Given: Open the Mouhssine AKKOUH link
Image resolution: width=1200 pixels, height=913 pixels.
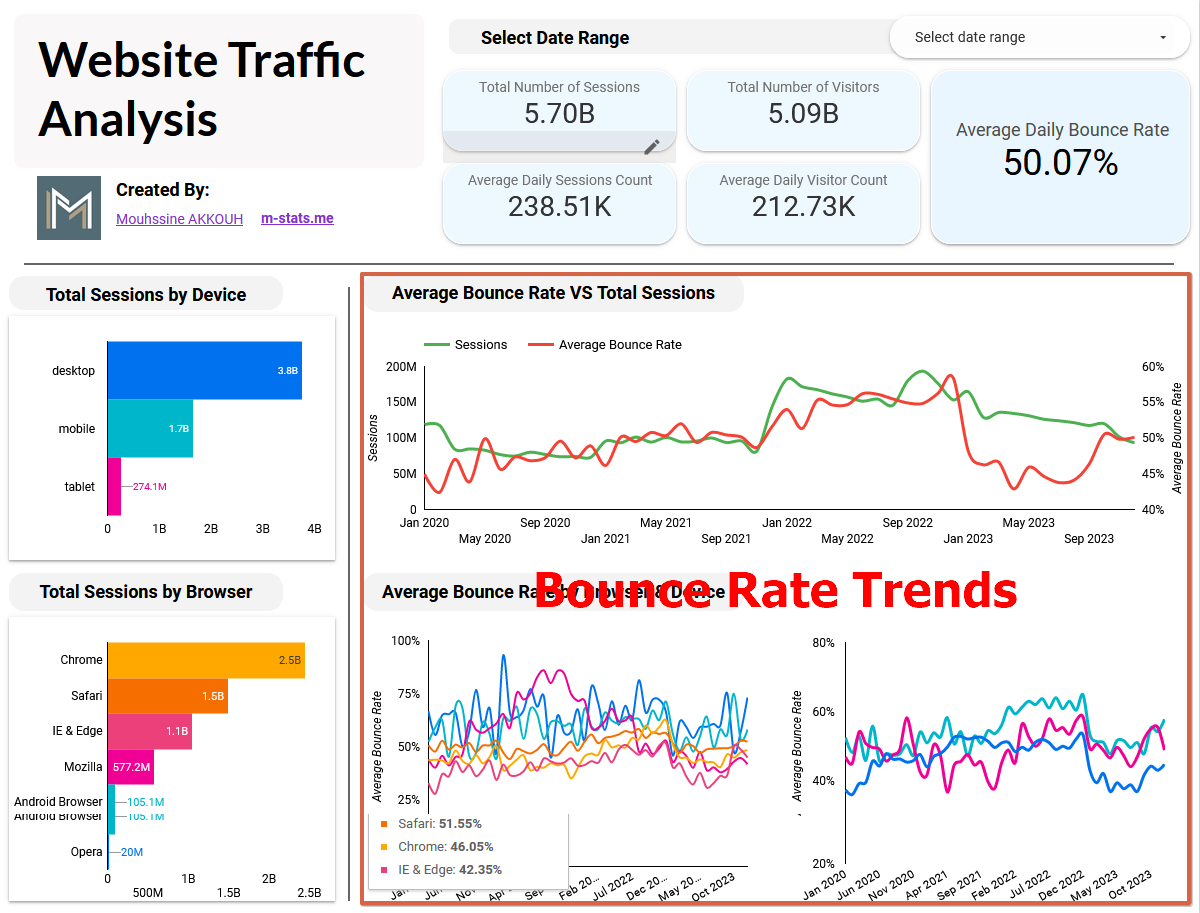Looking at the screenshot, I should (179, 219).
